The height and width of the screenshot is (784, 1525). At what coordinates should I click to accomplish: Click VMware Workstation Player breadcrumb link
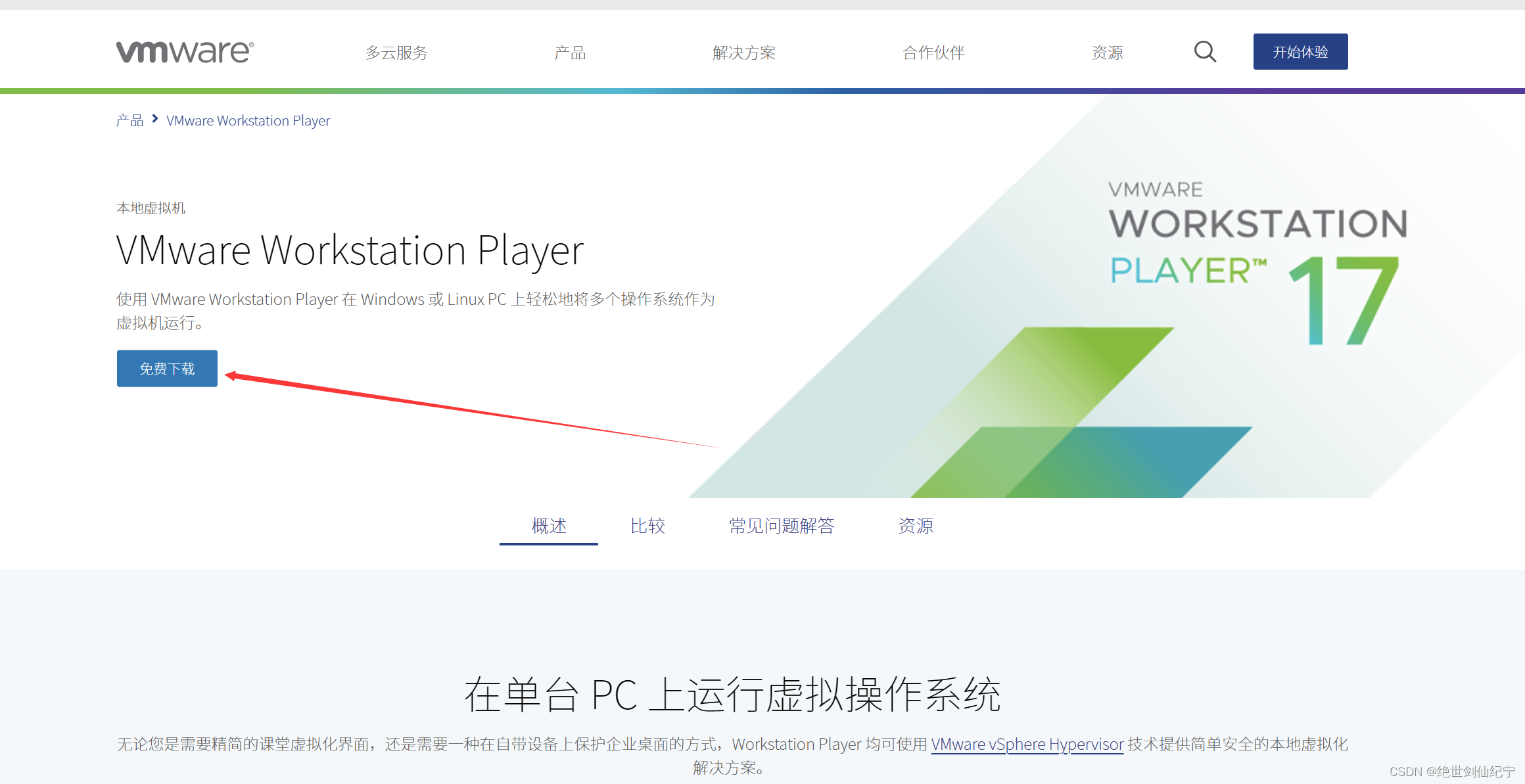coord(248,121)
